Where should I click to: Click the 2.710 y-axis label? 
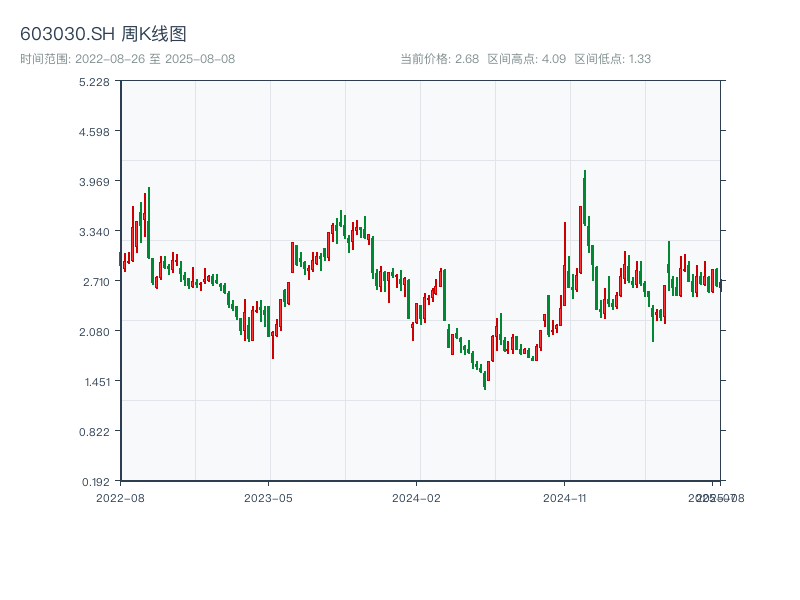(96, 282)
